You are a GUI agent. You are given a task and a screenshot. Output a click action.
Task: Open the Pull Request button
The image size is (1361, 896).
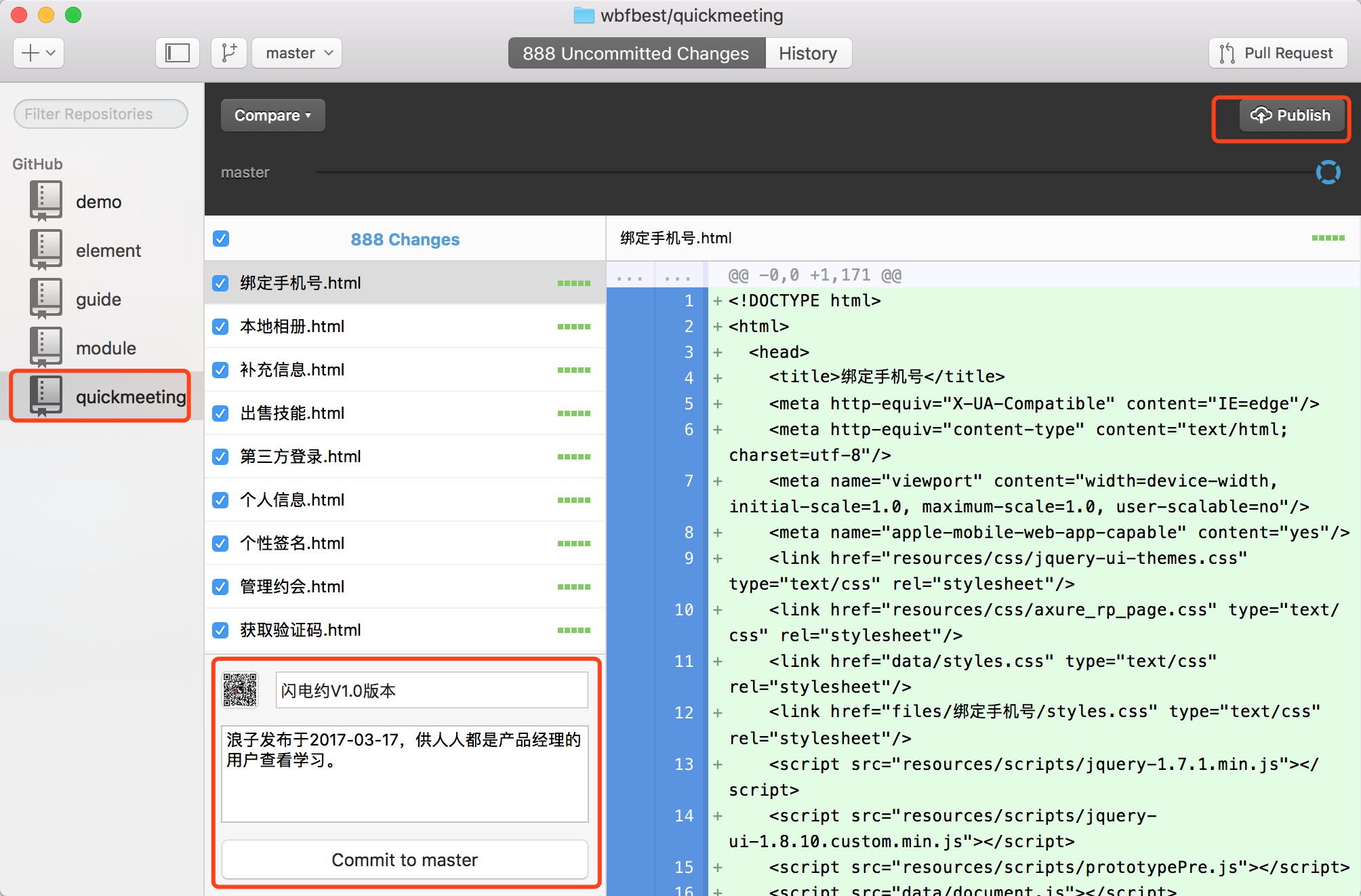(x=1278, y=53)
